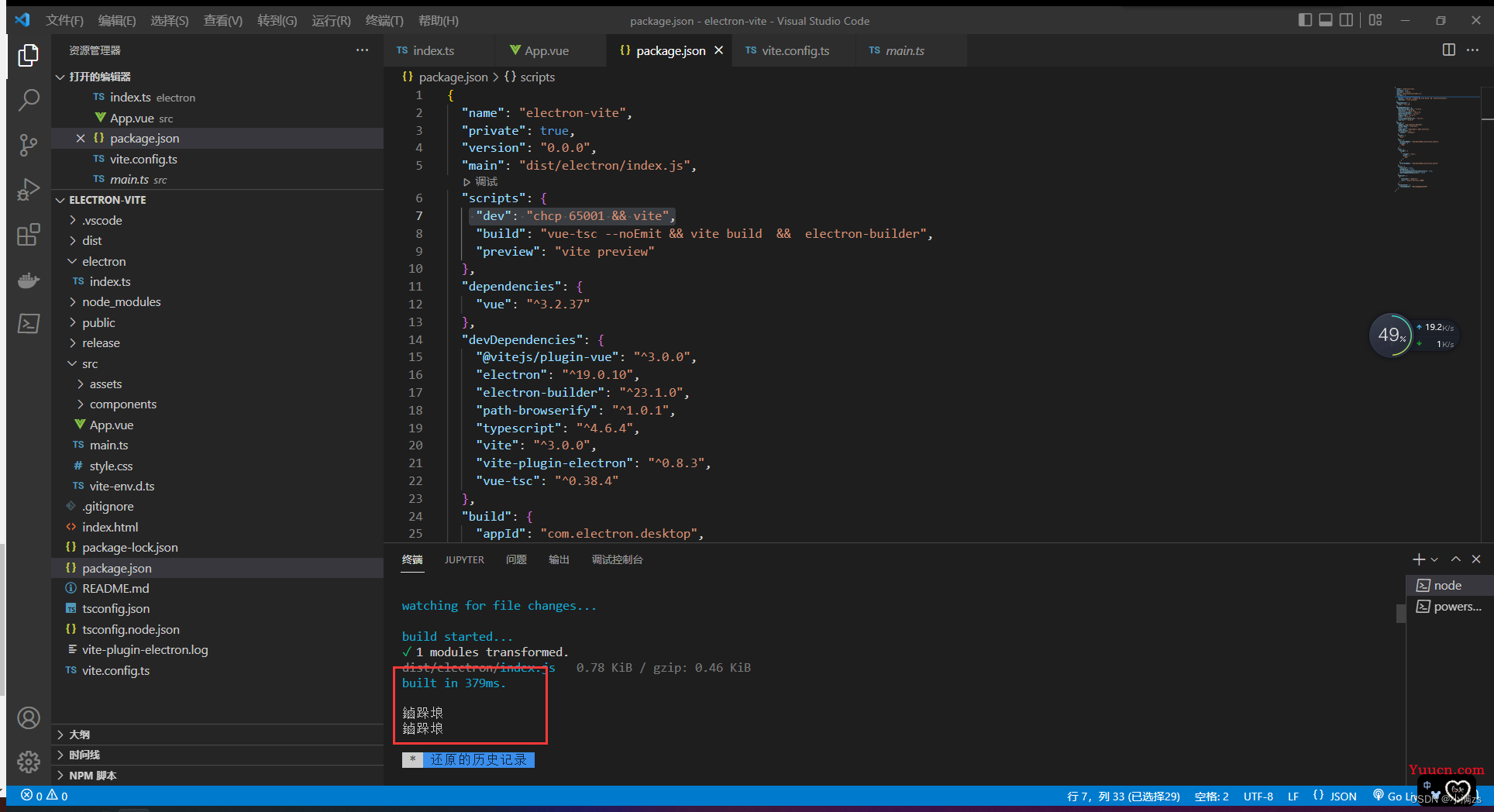Open the 查看(V) menu
1494x812 pixels.
click(x=223, y=21)
